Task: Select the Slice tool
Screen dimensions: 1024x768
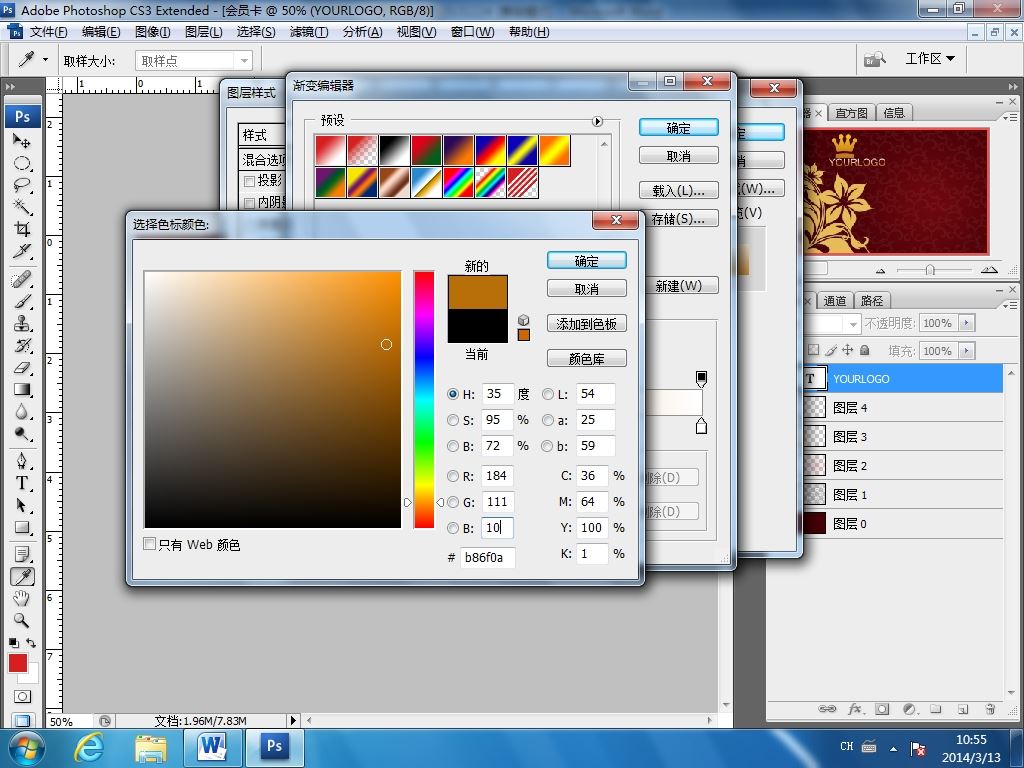Action: point(22,251)
